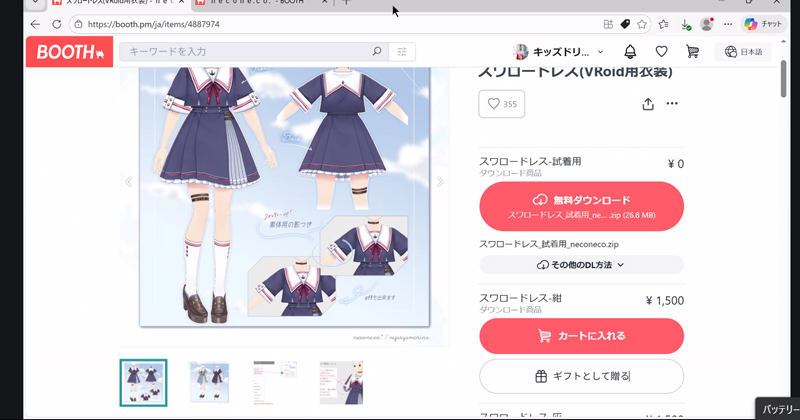Show previous image with left arrow
800x420 pixels.
(x=129, y=182)
